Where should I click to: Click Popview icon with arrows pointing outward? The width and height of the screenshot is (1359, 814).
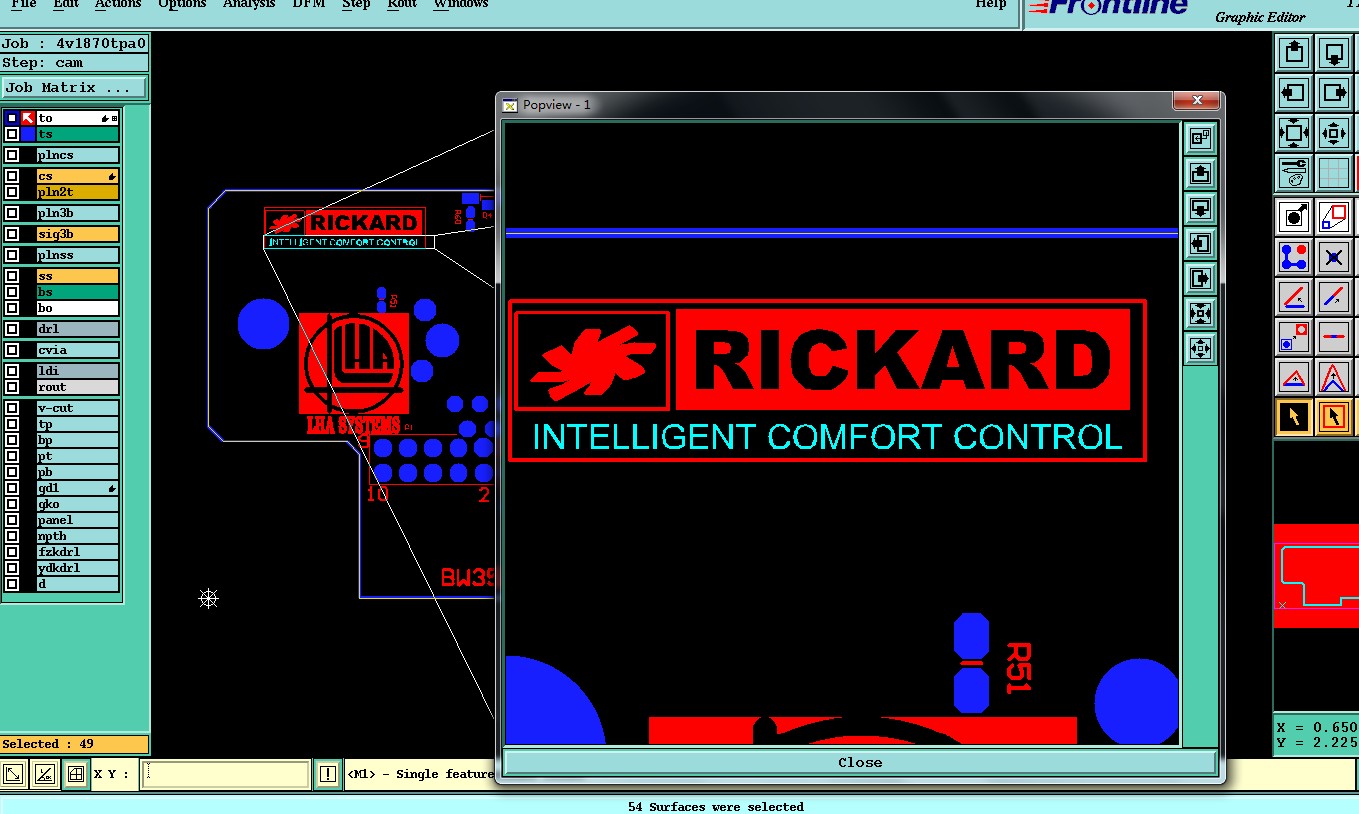point(1200,348)
